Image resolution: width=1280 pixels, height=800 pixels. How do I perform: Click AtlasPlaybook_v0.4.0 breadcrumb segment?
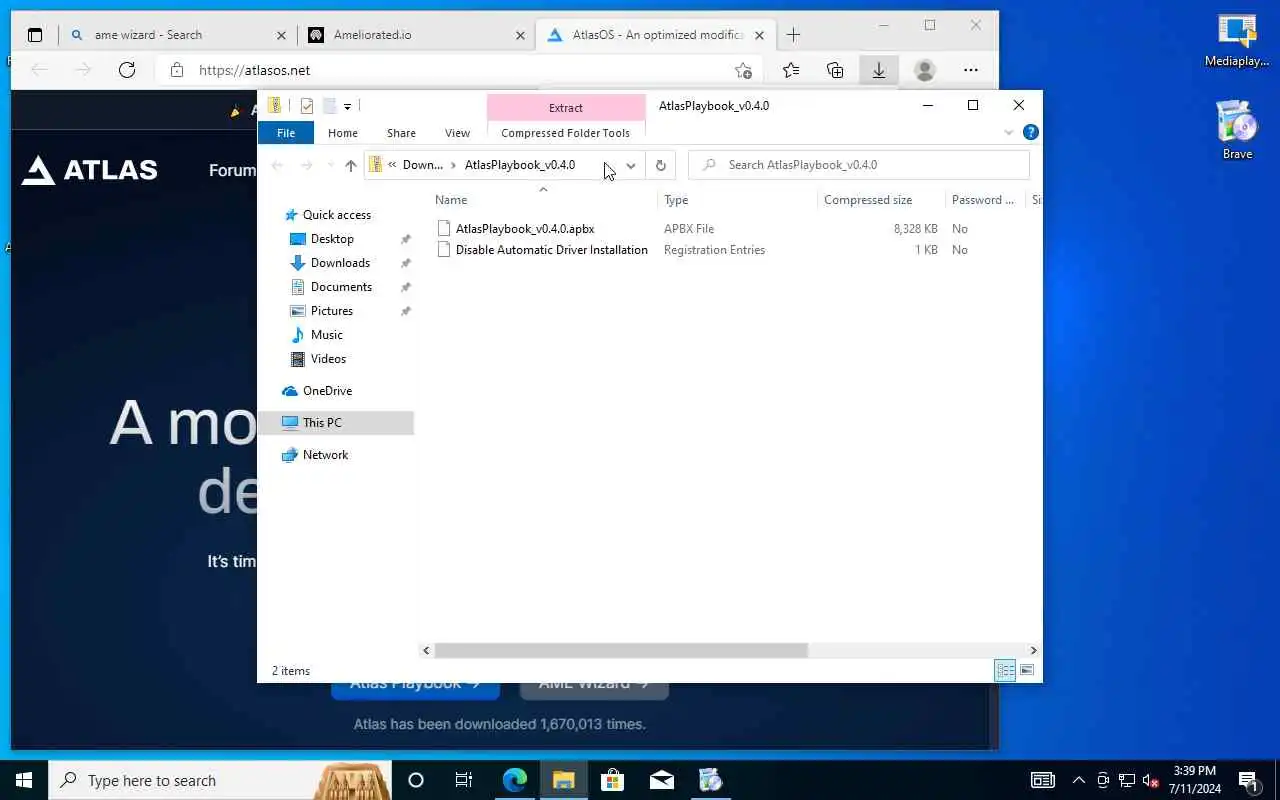click(x=520, y=165)
